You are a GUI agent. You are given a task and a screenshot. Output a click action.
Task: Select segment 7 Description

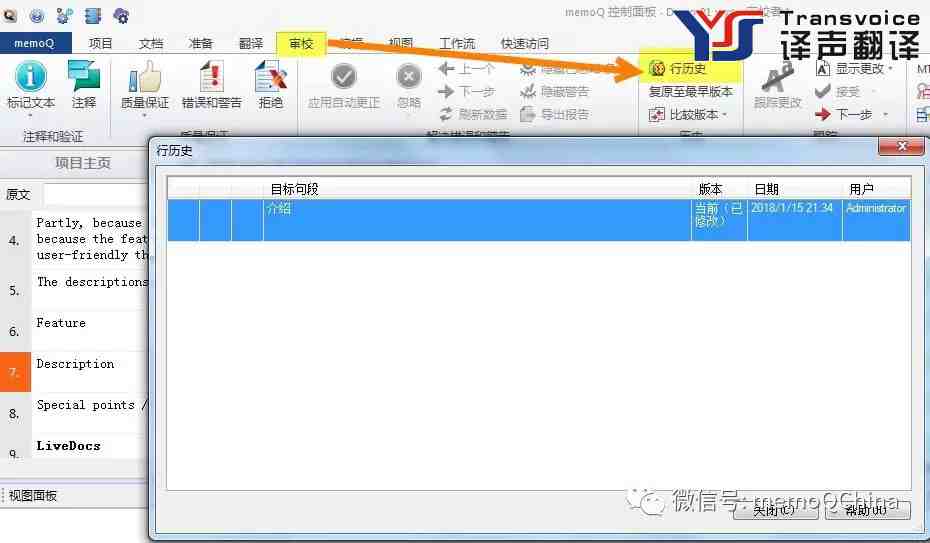[x=91, y=370]
